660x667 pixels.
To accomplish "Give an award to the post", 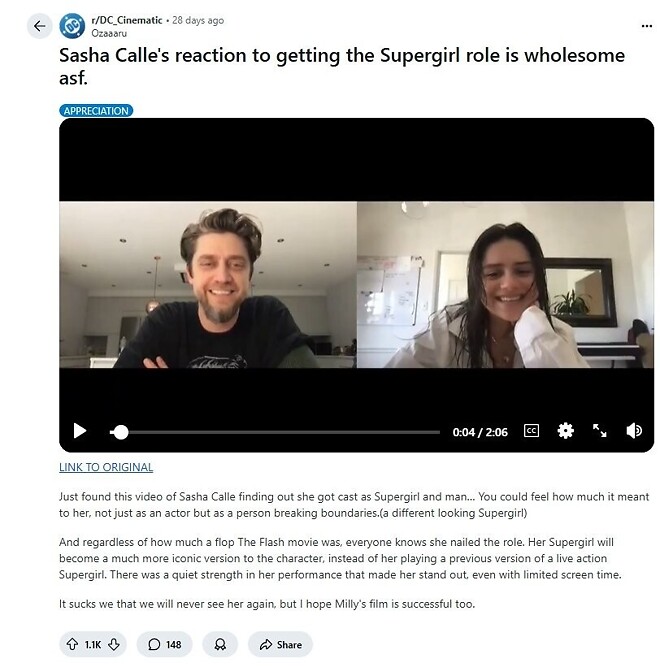I will coord(220,644).
